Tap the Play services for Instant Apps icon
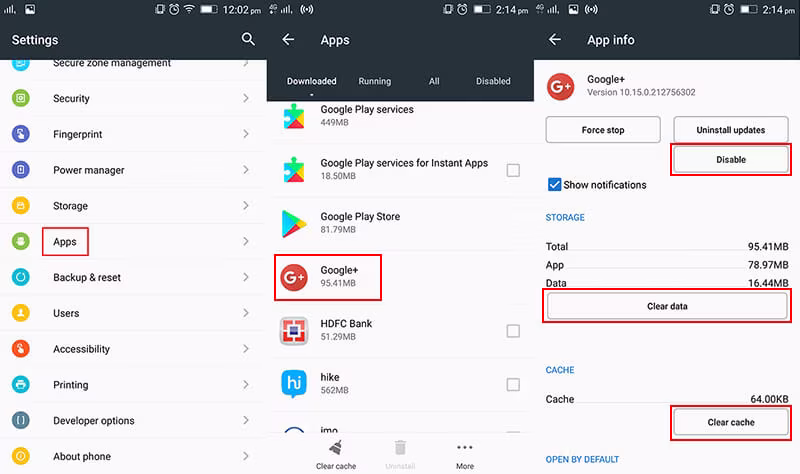The width and height of the screenshot is (800, 474). (294, 170)
